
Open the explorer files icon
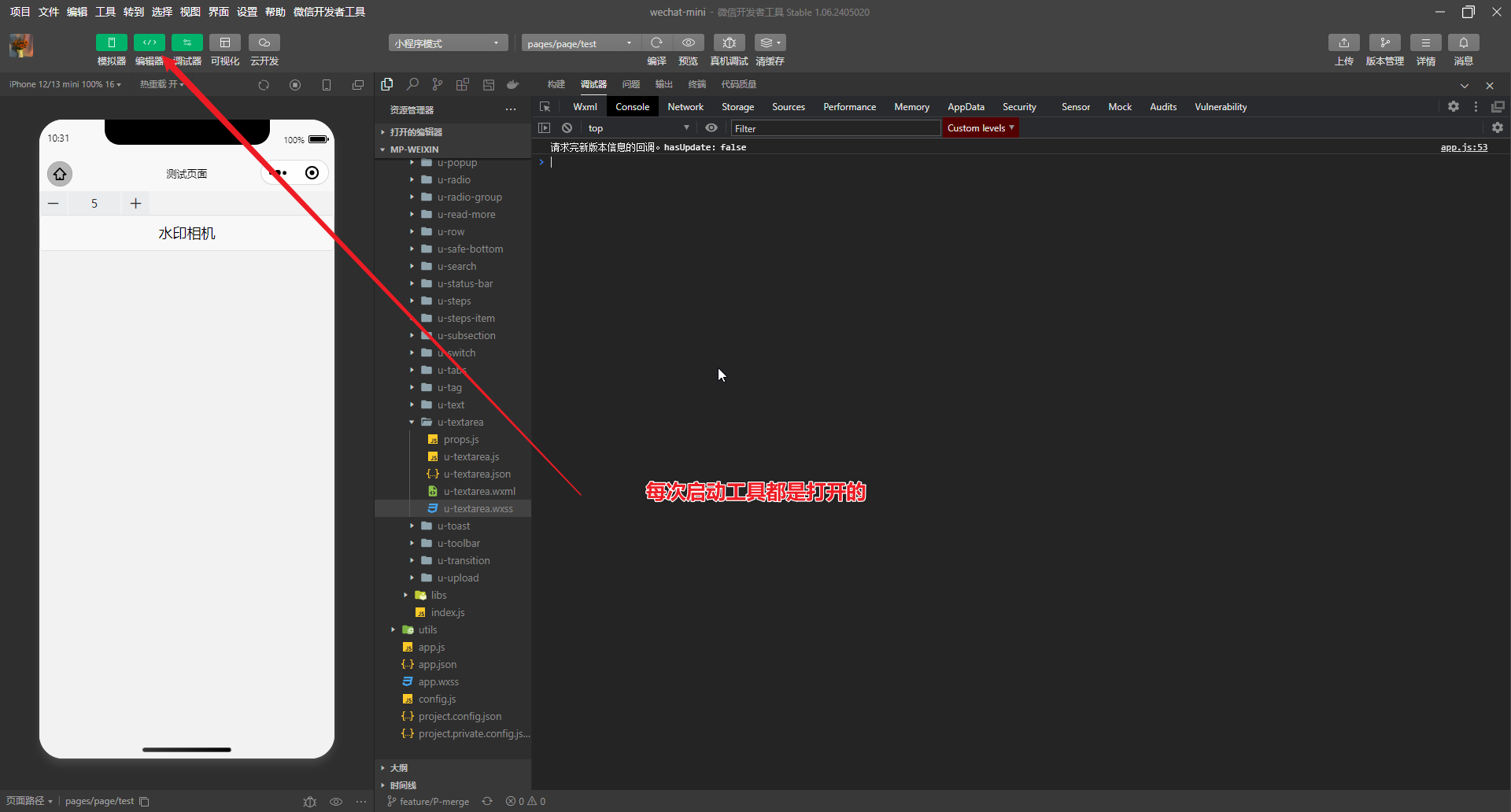point(387,84)
